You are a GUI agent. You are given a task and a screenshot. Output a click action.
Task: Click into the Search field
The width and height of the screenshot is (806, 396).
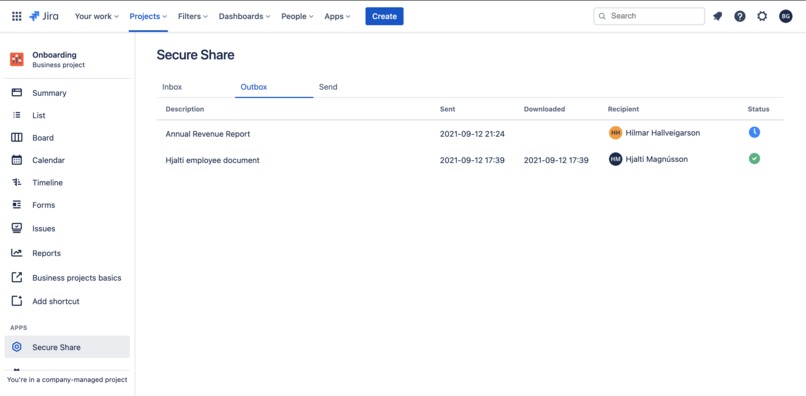pos(649,16)
